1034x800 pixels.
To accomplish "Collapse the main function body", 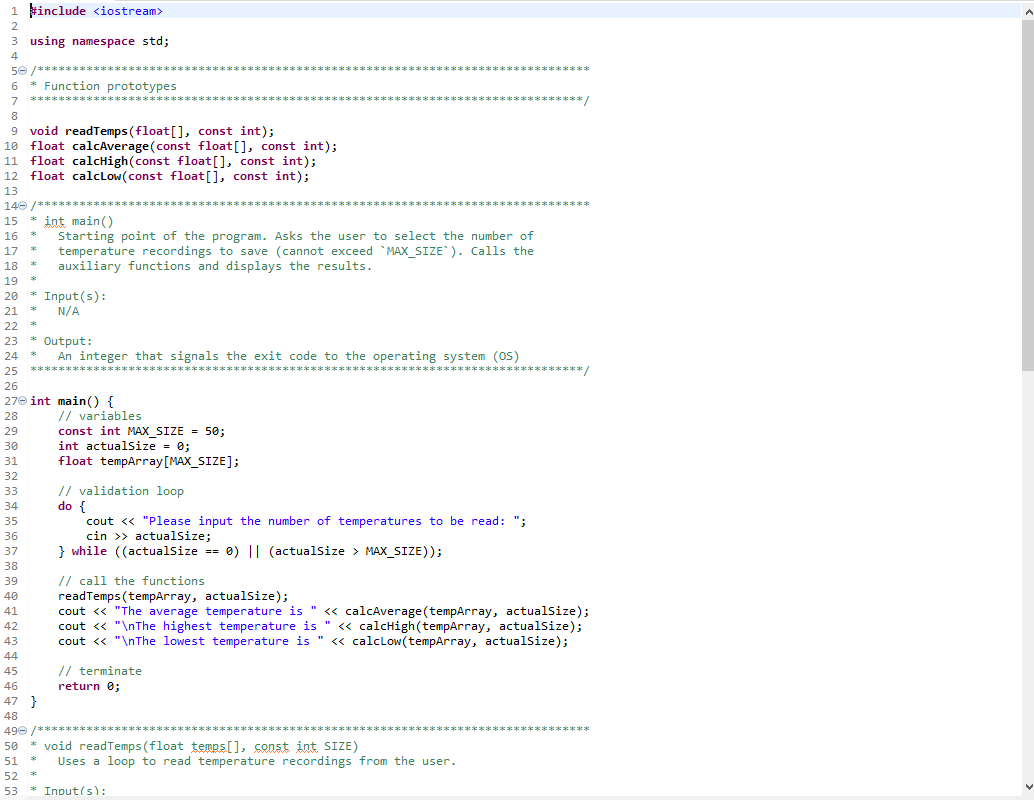I will pyautogui.click(x=21, y=400).
